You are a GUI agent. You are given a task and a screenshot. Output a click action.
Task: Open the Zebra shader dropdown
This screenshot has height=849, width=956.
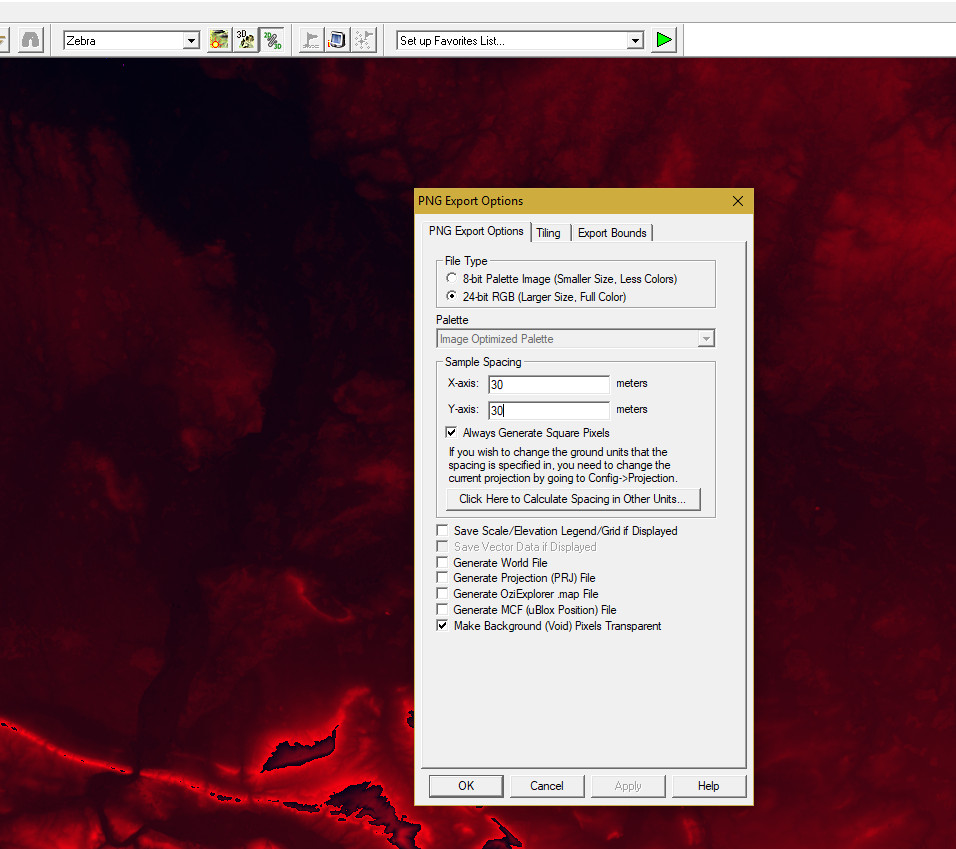(191, 41)
